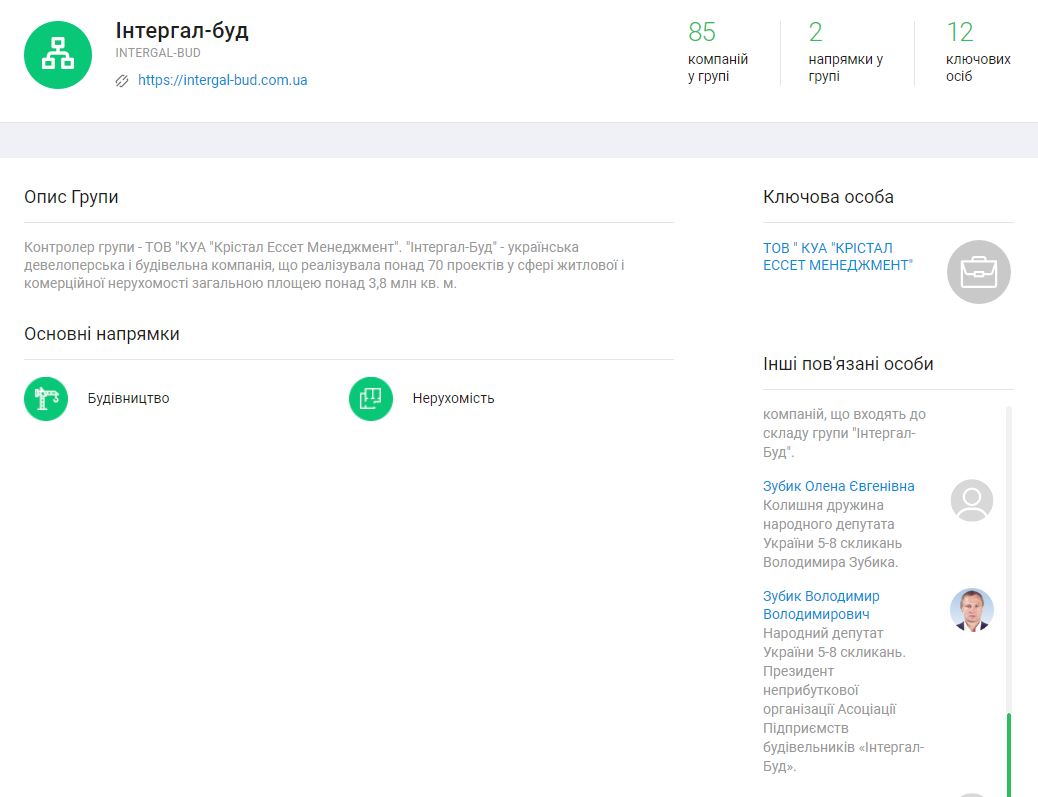Click the chain link icon beside the website URL

pyautogui.click(x=122, y=81)
